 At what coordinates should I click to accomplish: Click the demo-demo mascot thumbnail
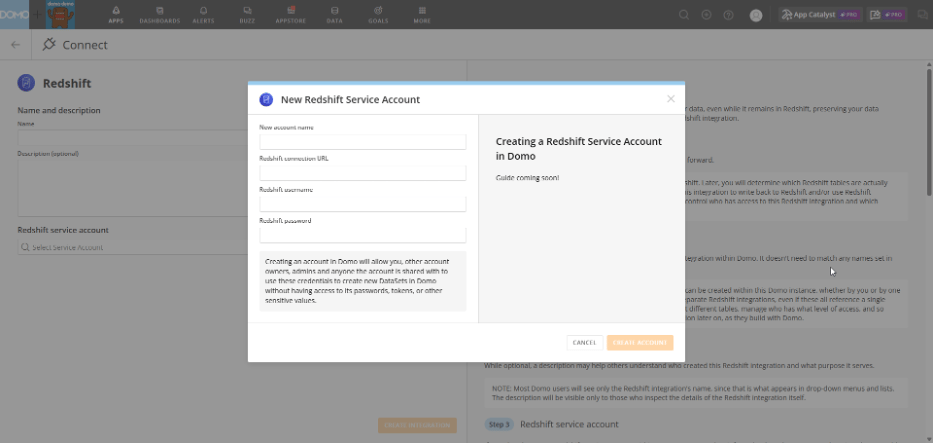point(61,14)
